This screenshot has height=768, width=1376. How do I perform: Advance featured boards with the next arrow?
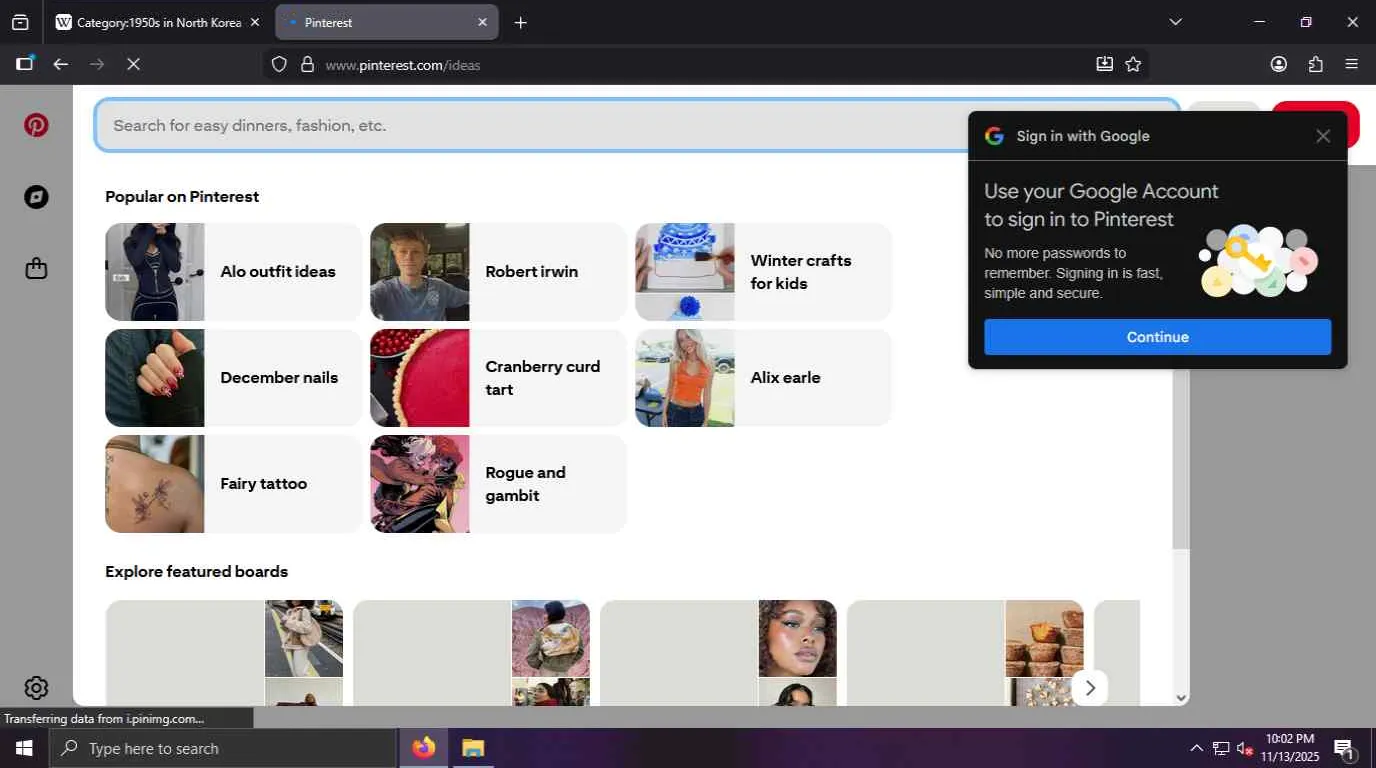(1090, 688)
